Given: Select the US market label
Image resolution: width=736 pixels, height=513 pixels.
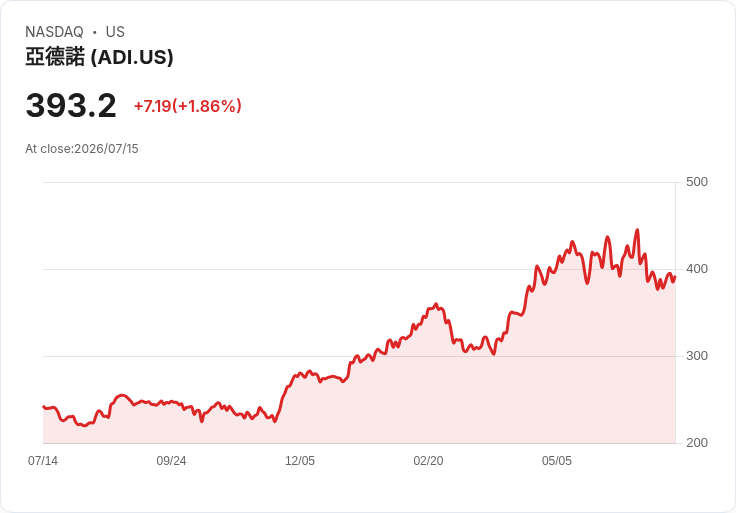Looking at the screenshot, I should click(115, 32).
